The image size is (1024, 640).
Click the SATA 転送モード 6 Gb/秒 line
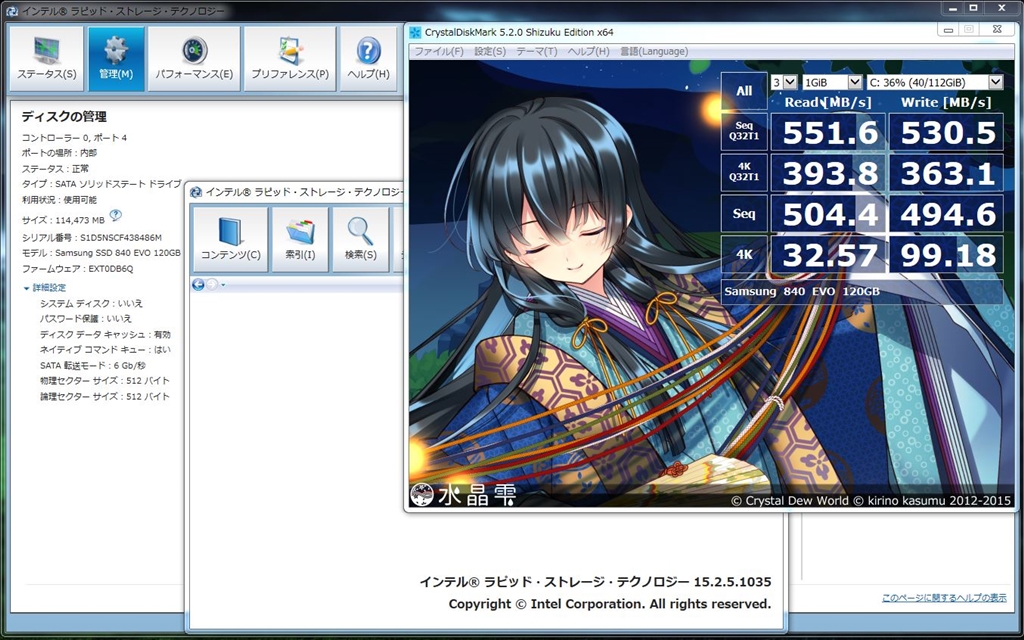[93, 365]
